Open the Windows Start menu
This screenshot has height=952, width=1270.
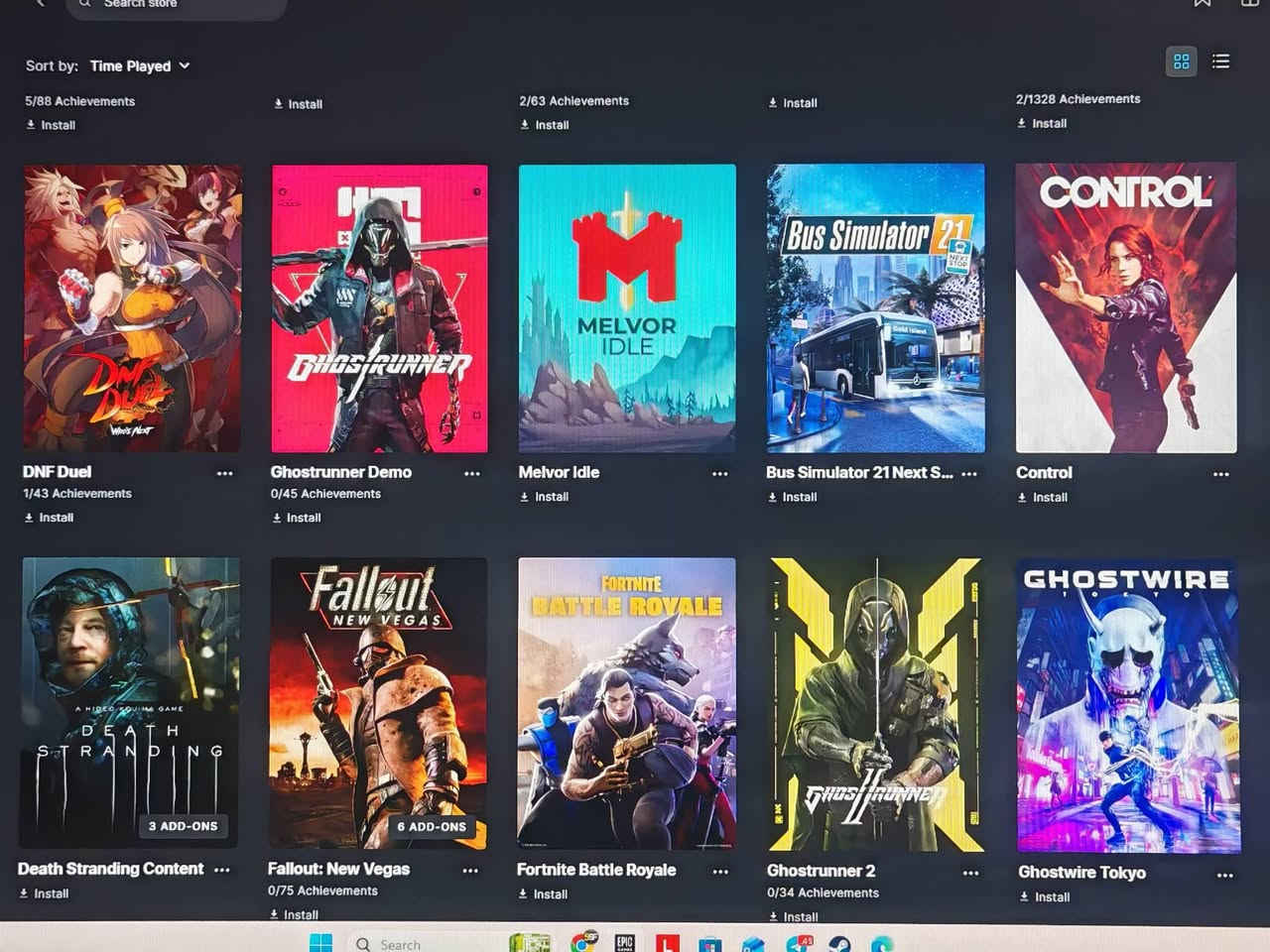(321, 943)
